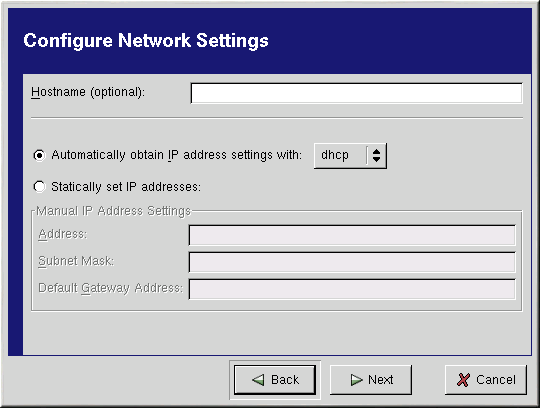Open the dhcp protocol dropdown
This screenshot has height=408, width=540.
click(x=350, y=156)
